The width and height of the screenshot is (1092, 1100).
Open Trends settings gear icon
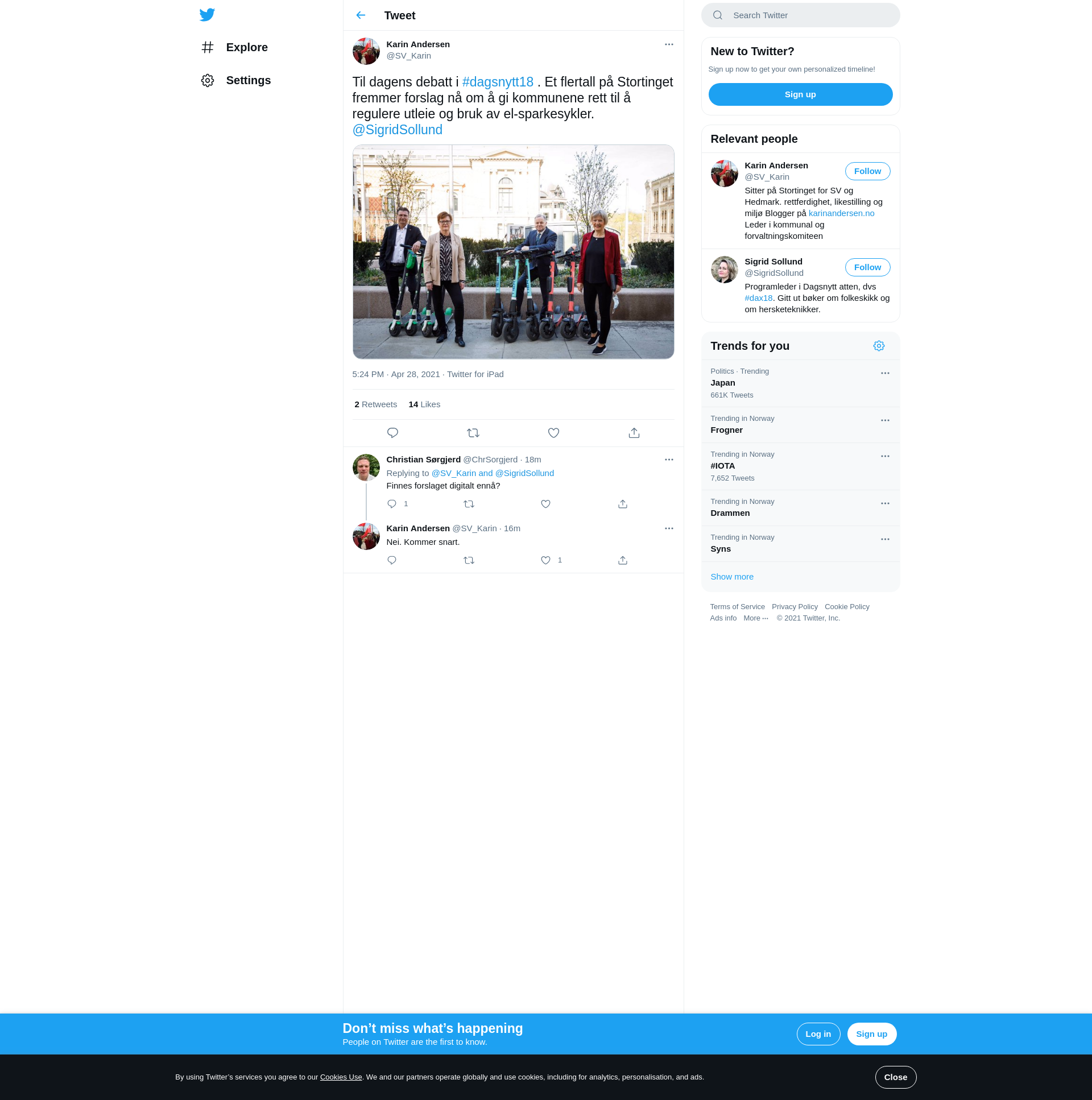(x=879, y=346)
